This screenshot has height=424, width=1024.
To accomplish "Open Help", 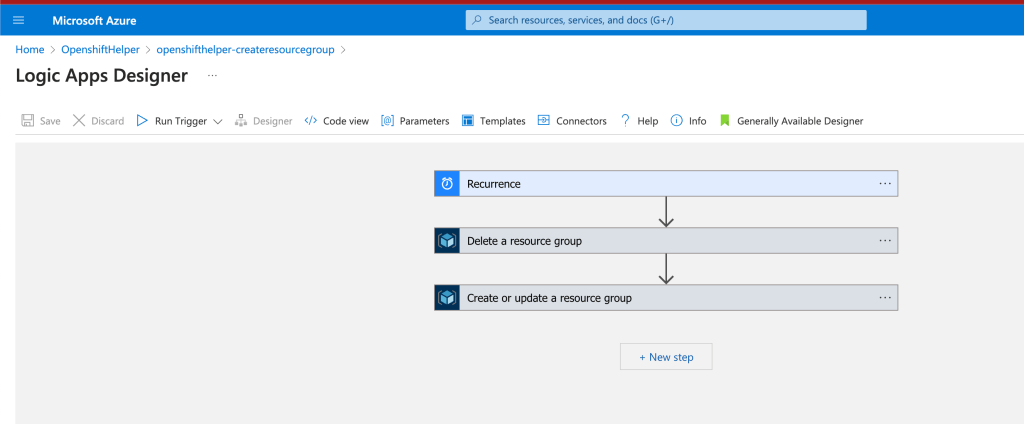I will [x=648, y=121].
